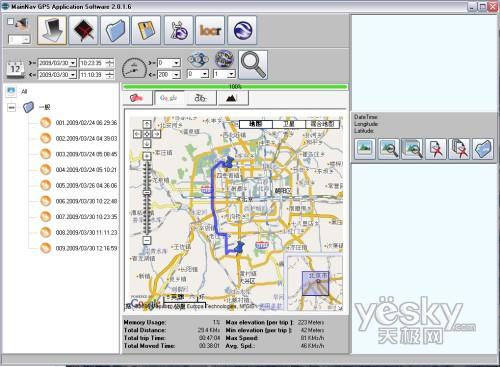This screenshot has width=500, height=367.
Task: Click the picture view icon in photo panel
Action: (364, 149)
